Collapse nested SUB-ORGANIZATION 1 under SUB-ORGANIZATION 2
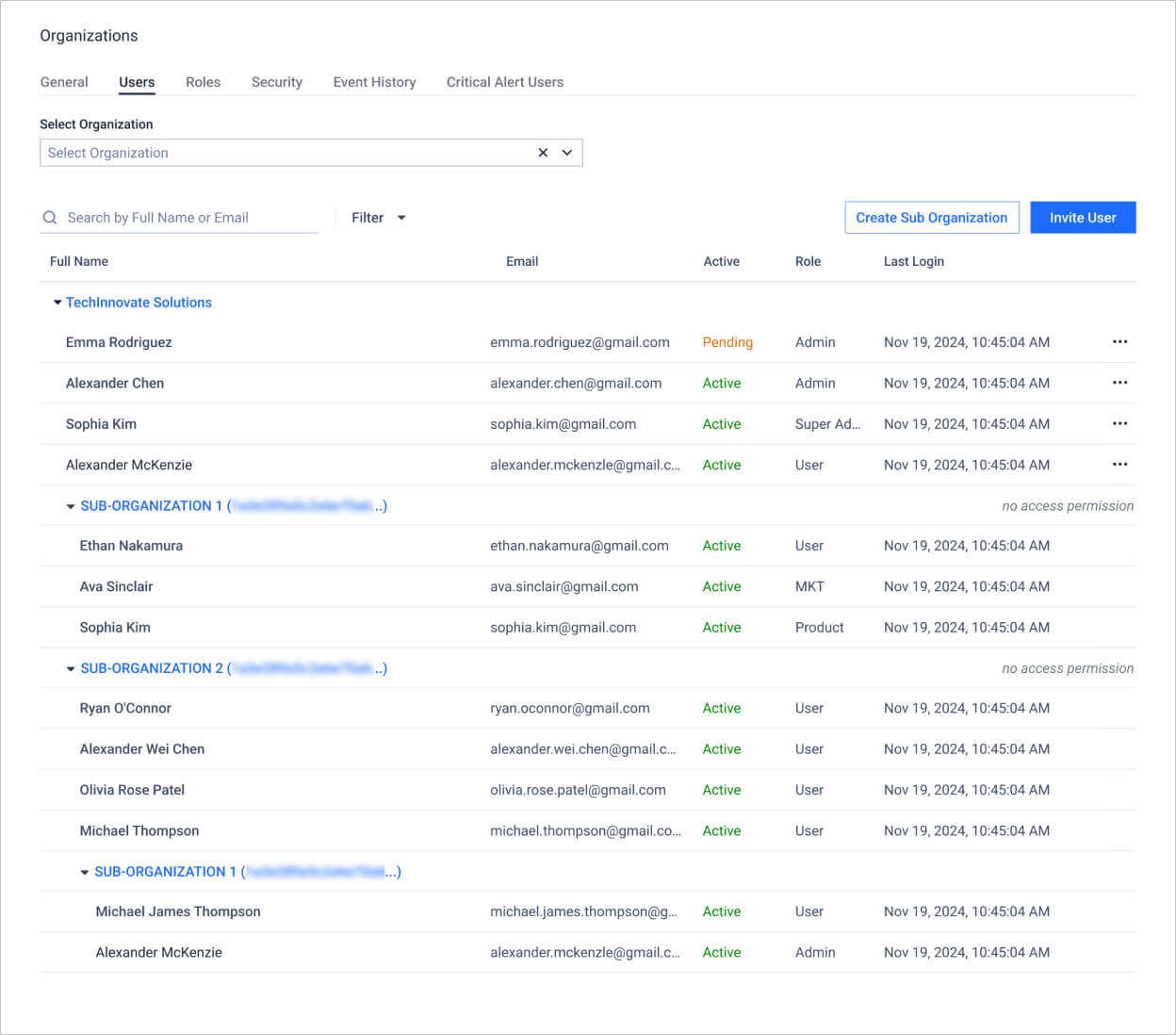This screenshot has width=1176, height=1035. pyautogui.click(x=85, y=873)
